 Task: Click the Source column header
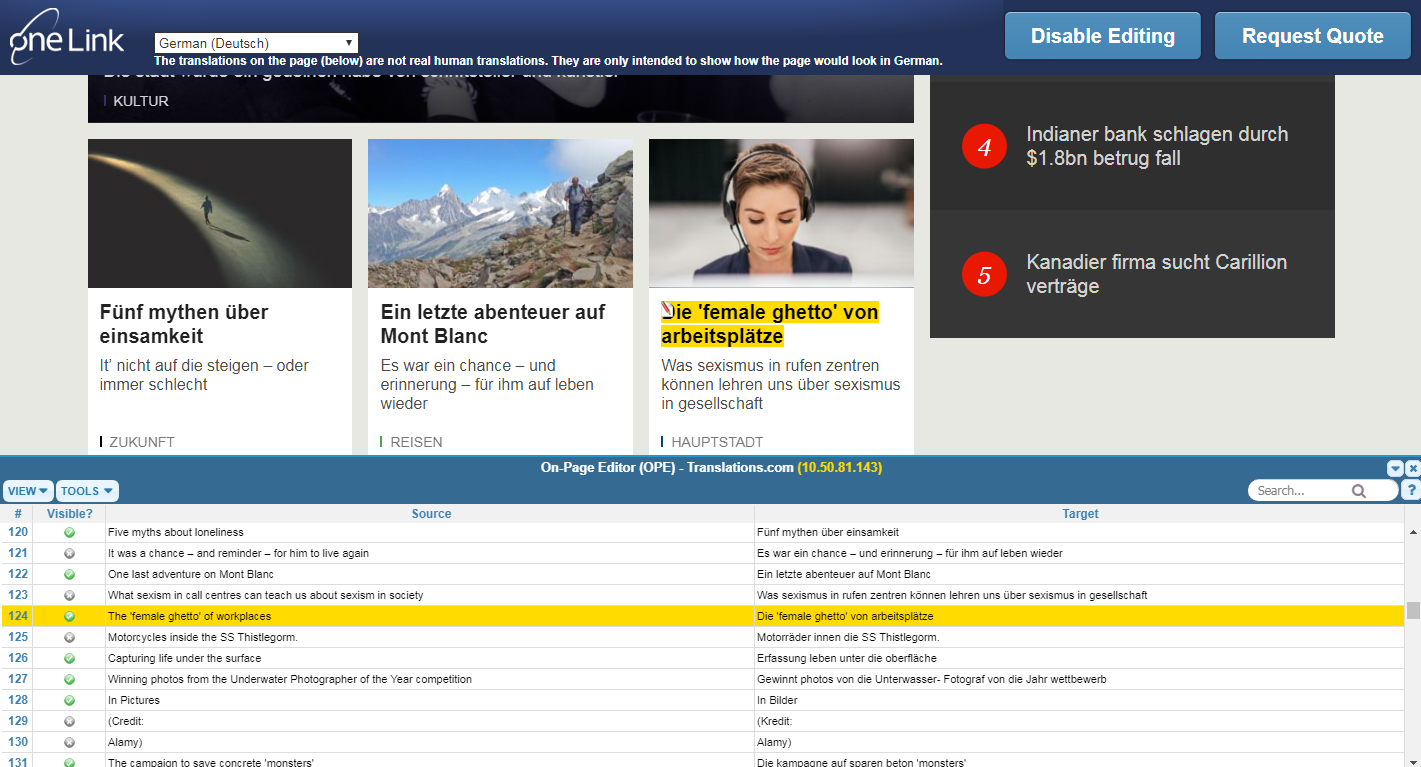[x=431, y=513]
